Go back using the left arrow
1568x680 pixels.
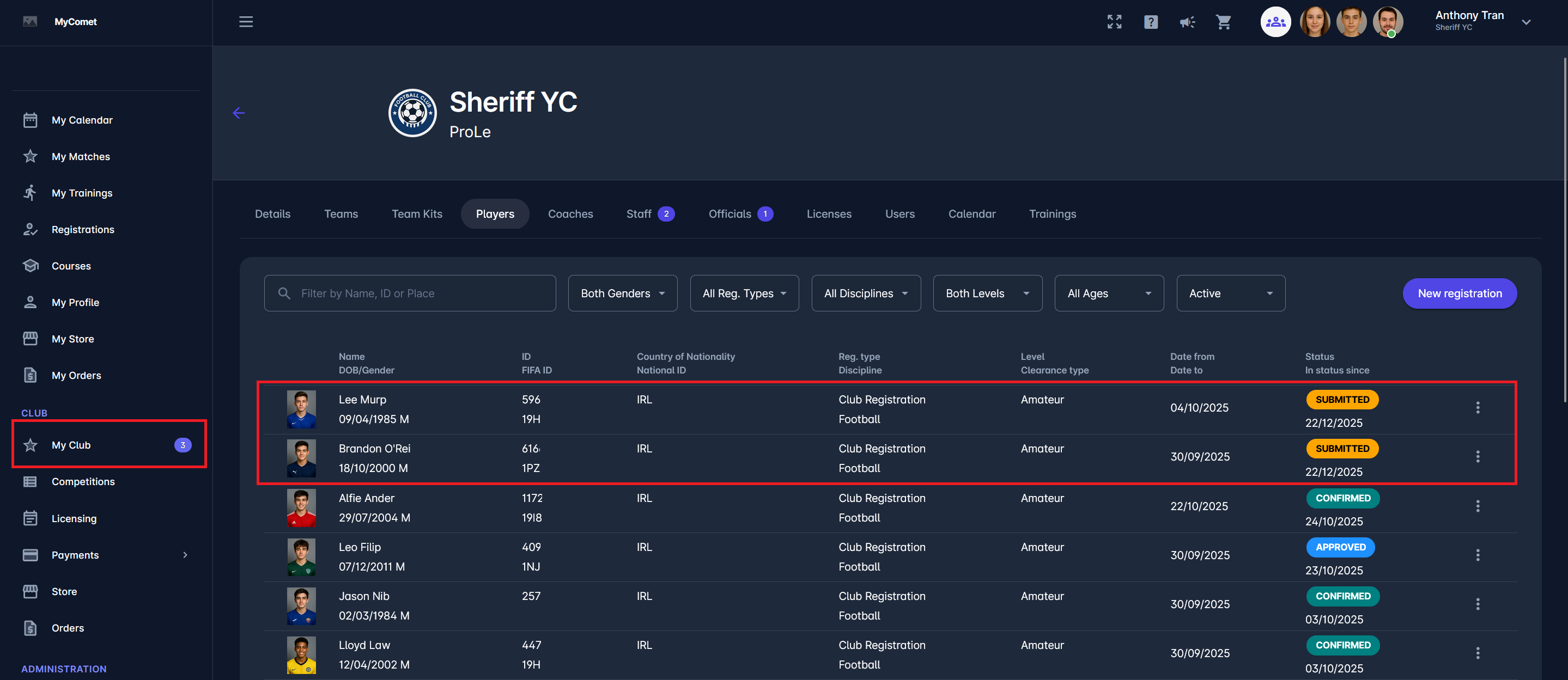tap(239, 113)
